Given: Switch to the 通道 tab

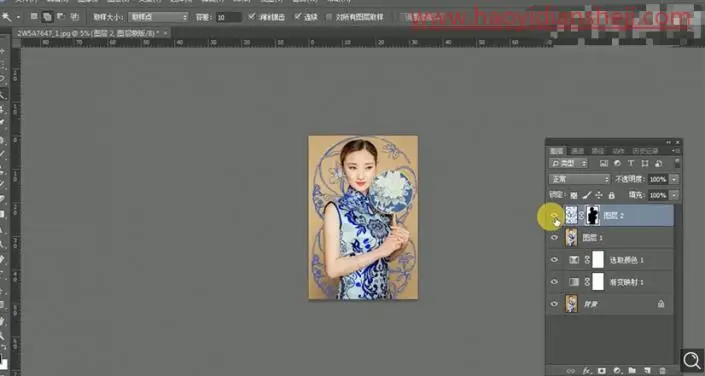Looking at the screenshot, I should [x=577, y=151].
